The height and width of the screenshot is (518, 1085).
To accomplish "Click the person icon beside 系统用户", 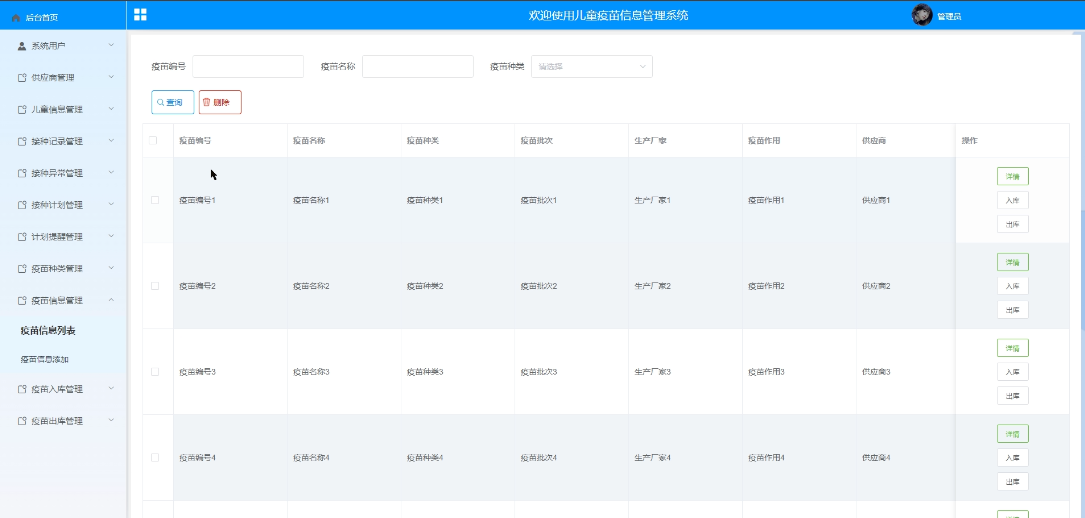I will coord(21,46).
